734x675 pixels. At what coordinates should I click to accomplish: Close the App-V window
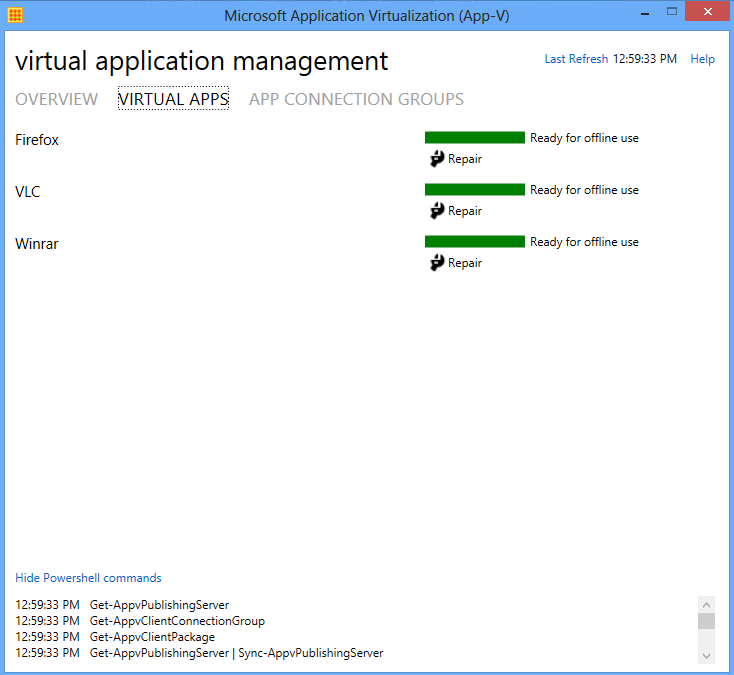click(708, 12)
